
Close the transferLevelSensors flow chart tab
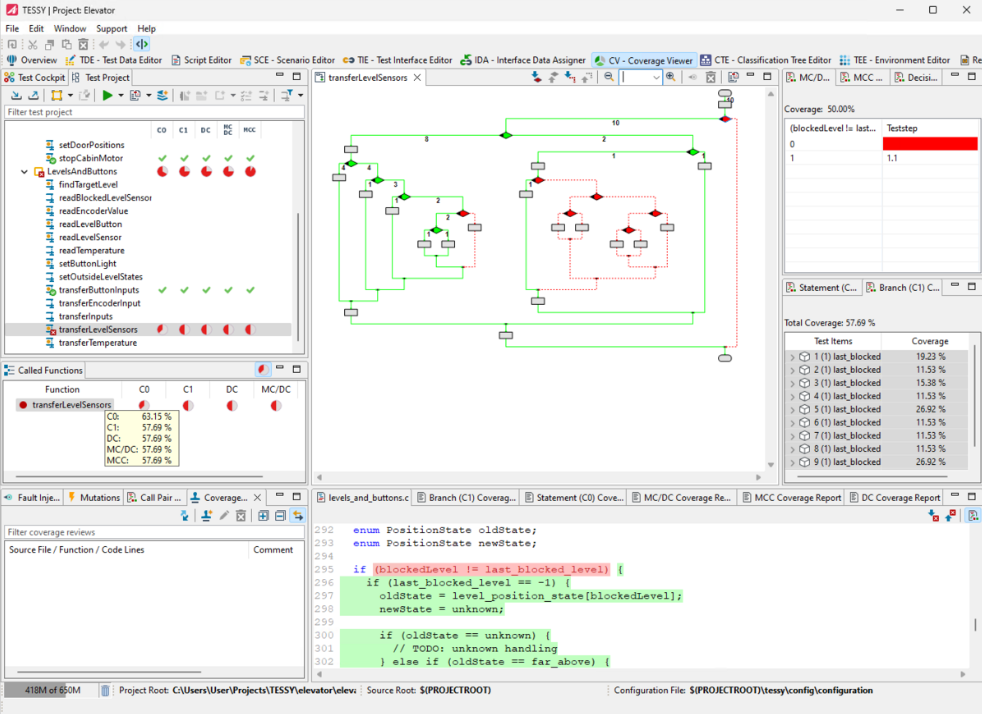click(417, 77)
